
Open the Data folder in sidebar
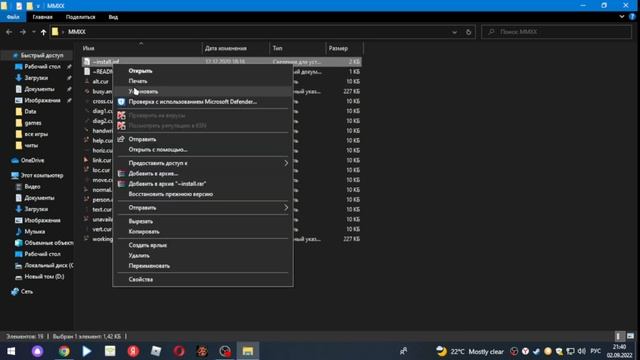pos(30,111)
